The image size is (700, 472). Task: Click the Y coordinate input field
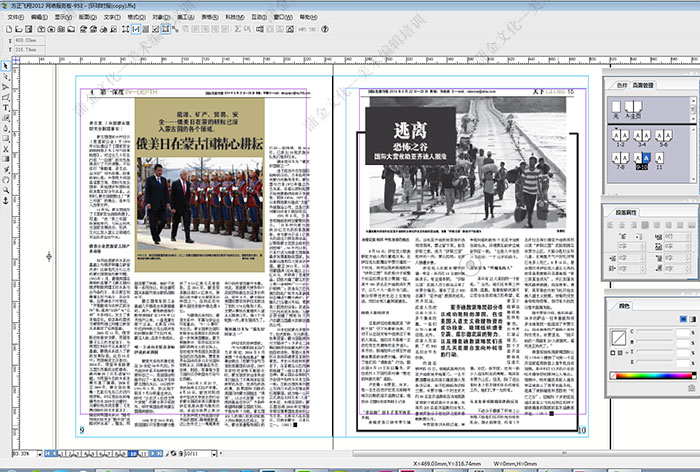pos(29,50)
